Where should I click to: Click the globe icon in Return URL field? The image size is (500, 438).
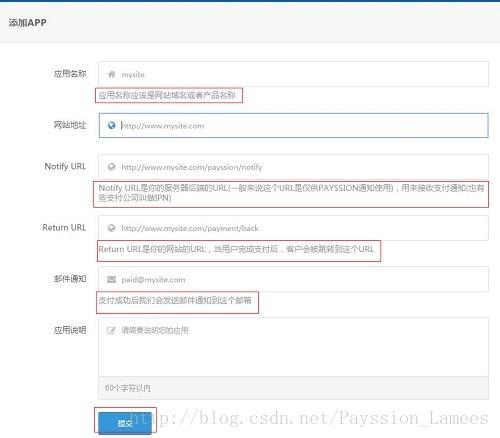click(111, 228)
